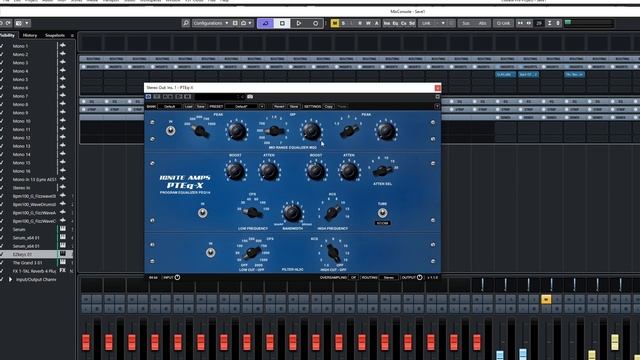Click the plugin power bypass icon

148,97
